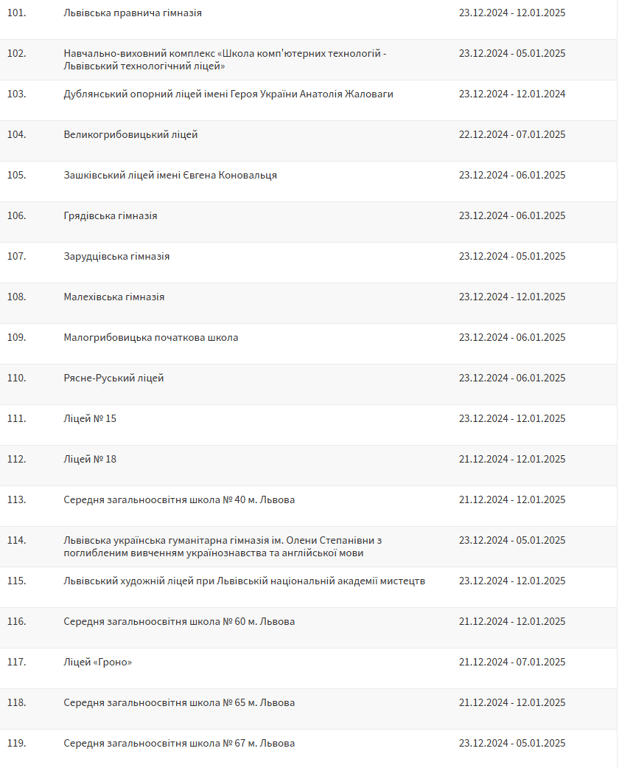This screenshot has height=768, width=619.
Task: Click Зашківський ліцей імені Євгена Коновальця
Action: 170,175
